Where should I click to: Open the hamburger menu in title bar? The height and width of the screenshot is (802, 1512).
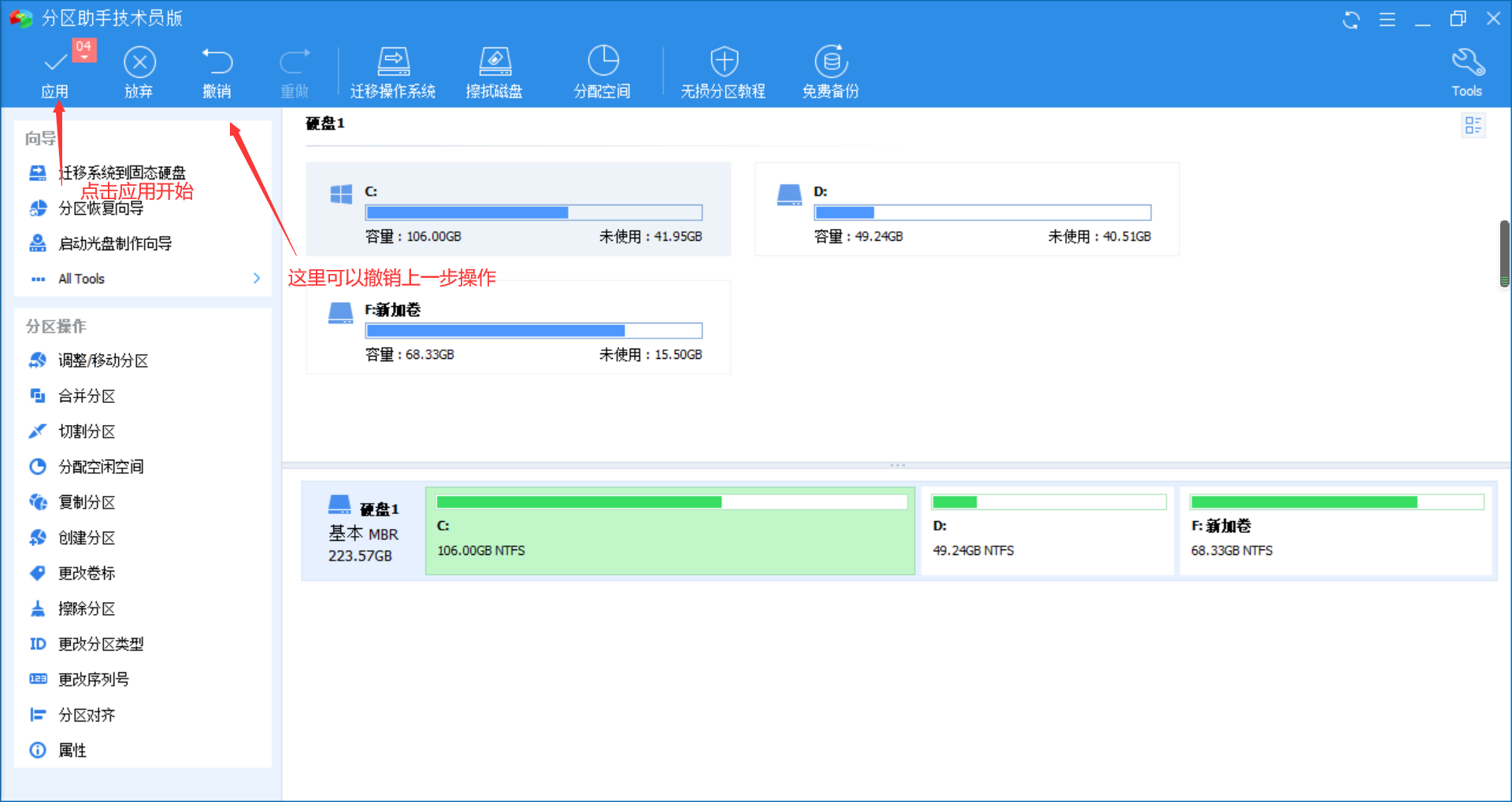click(1388, 20)
